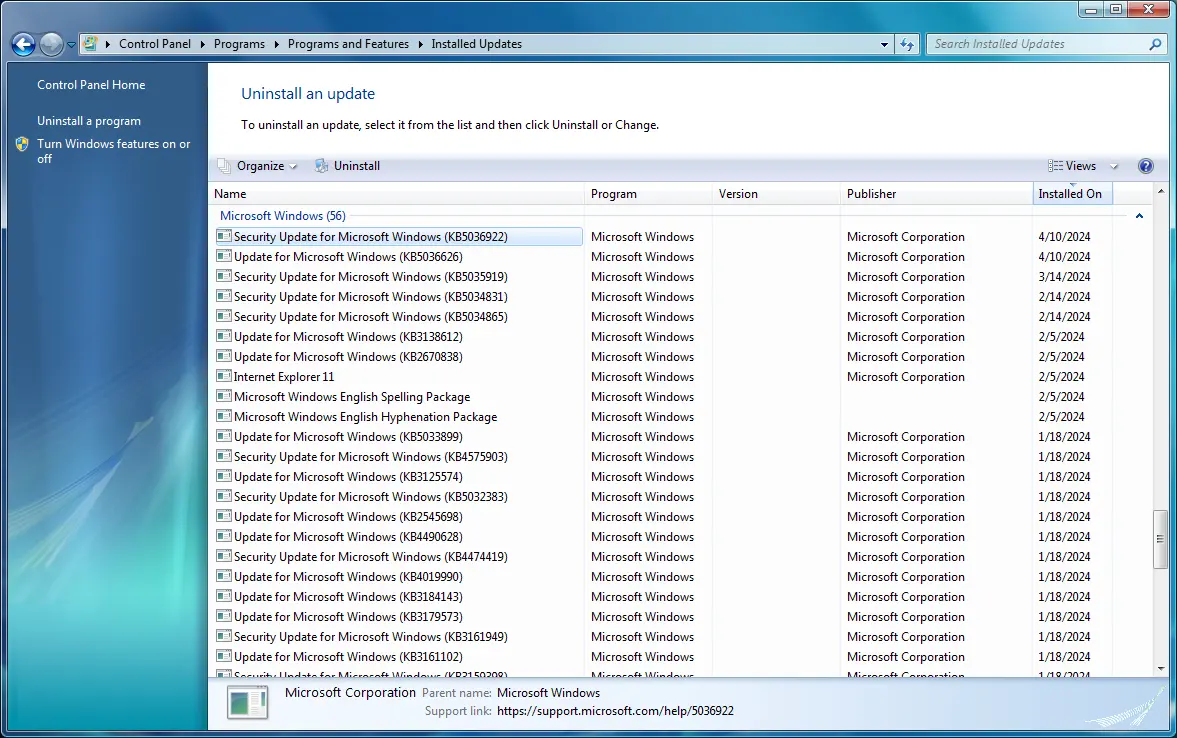Open Uninstall a program link
Image resolution: width=1177 pixels, height=738 pixels.
click(89, 121)
